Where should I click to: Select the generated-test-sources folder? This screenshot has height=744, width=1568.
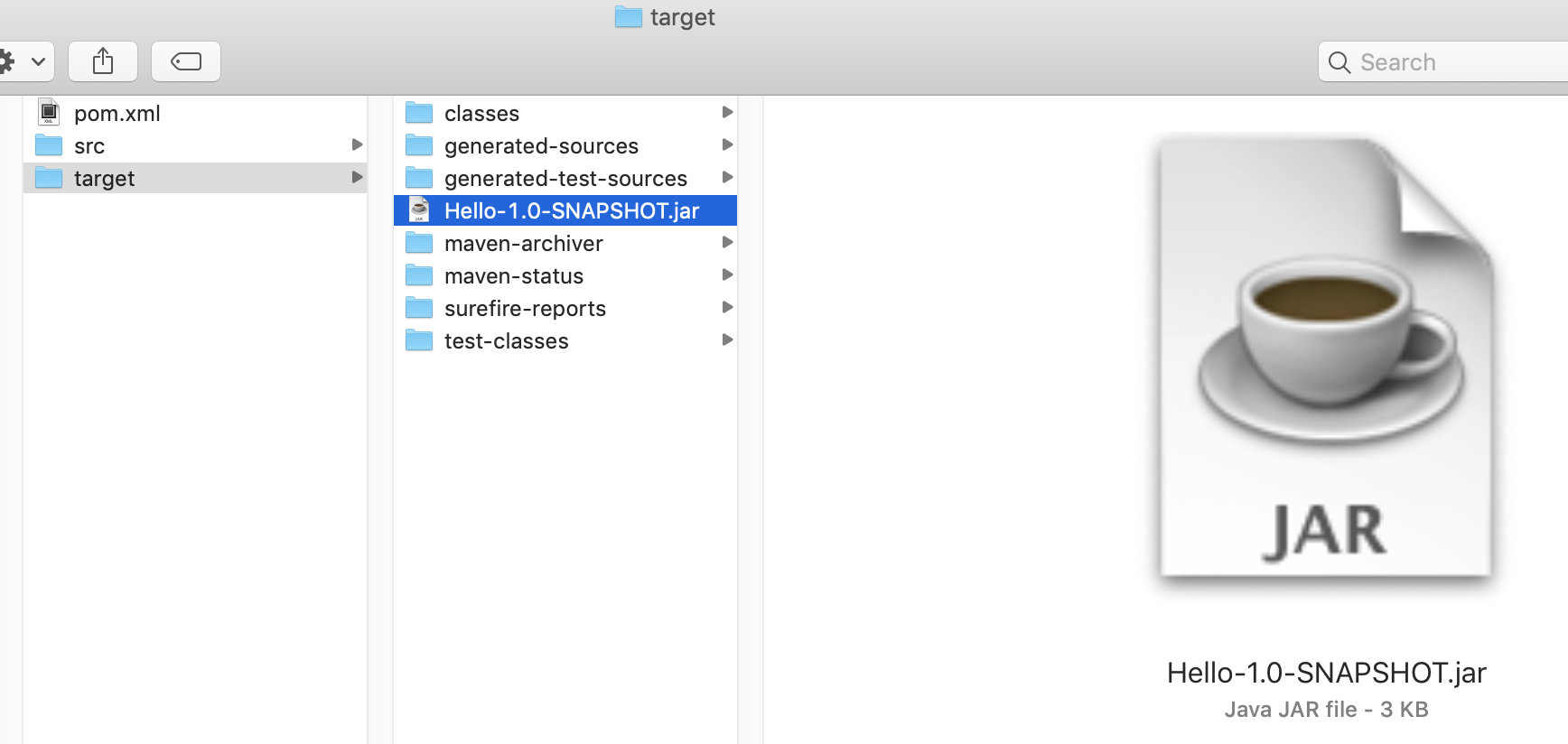click(x=565, y=178)
